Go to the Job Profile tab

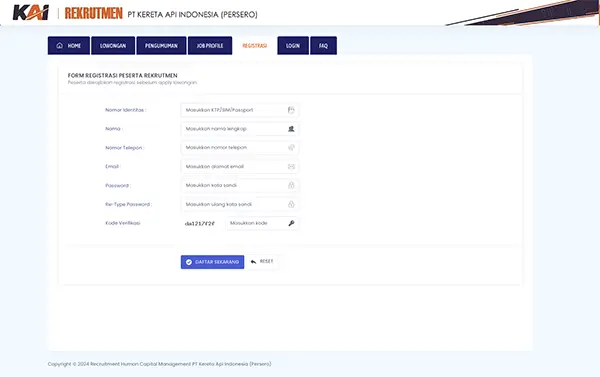(210, 46)
